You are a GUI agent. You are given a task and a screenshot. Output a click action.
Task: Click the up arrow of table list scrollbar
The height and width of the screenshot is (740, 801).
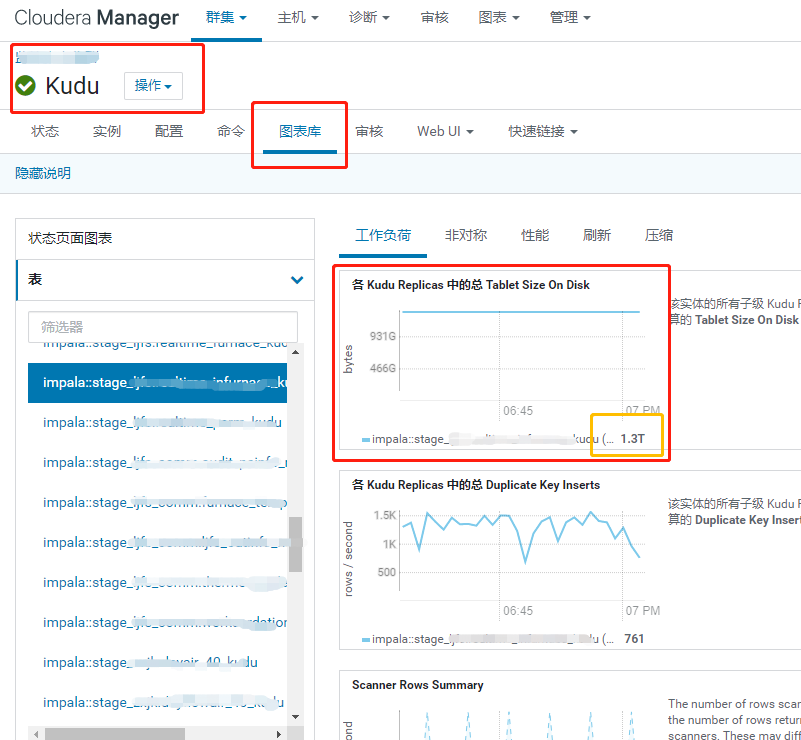click(295, 352)
